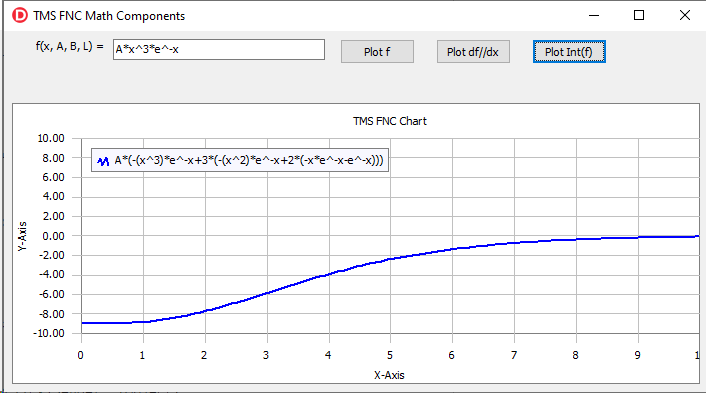Click the 0.00 value on Y axis
Viewport: 706px width, 393px height.
(53, 236)
